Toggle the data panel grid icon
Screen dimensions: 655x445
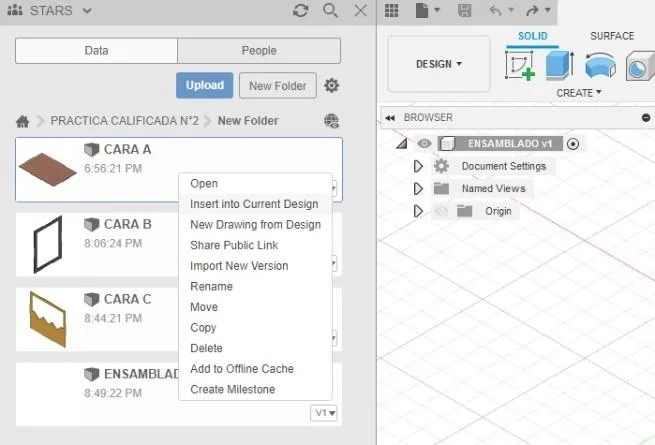click(391, 10)
